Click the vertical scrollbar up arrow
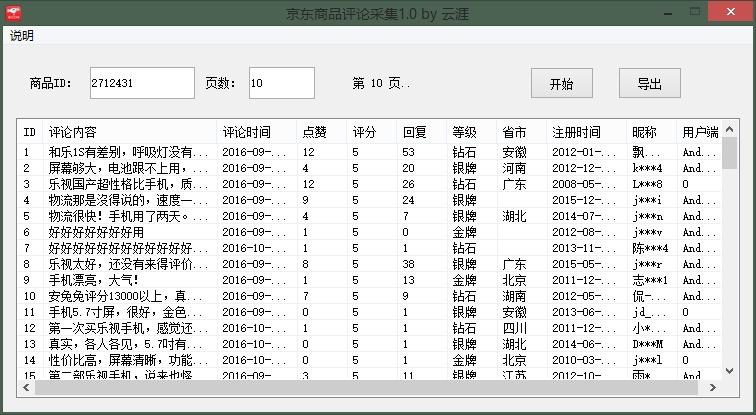The height and width of the screenshot is (415, 756). 729,129
